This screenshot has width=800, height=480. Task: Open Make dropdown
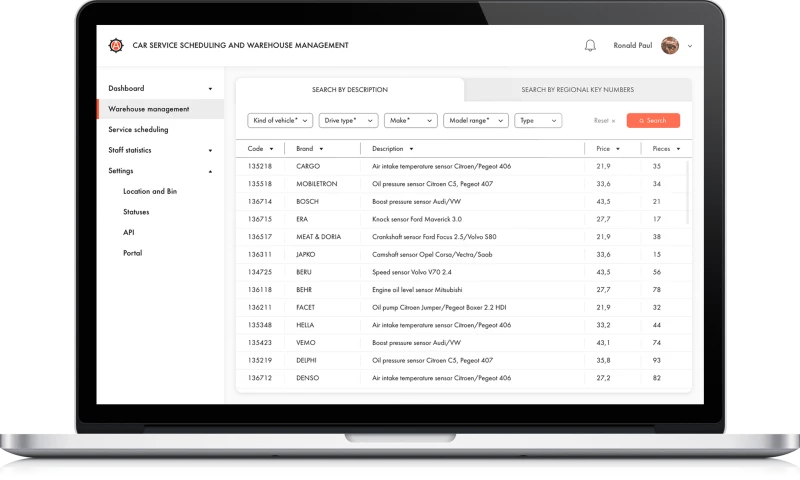coord(411,120)
